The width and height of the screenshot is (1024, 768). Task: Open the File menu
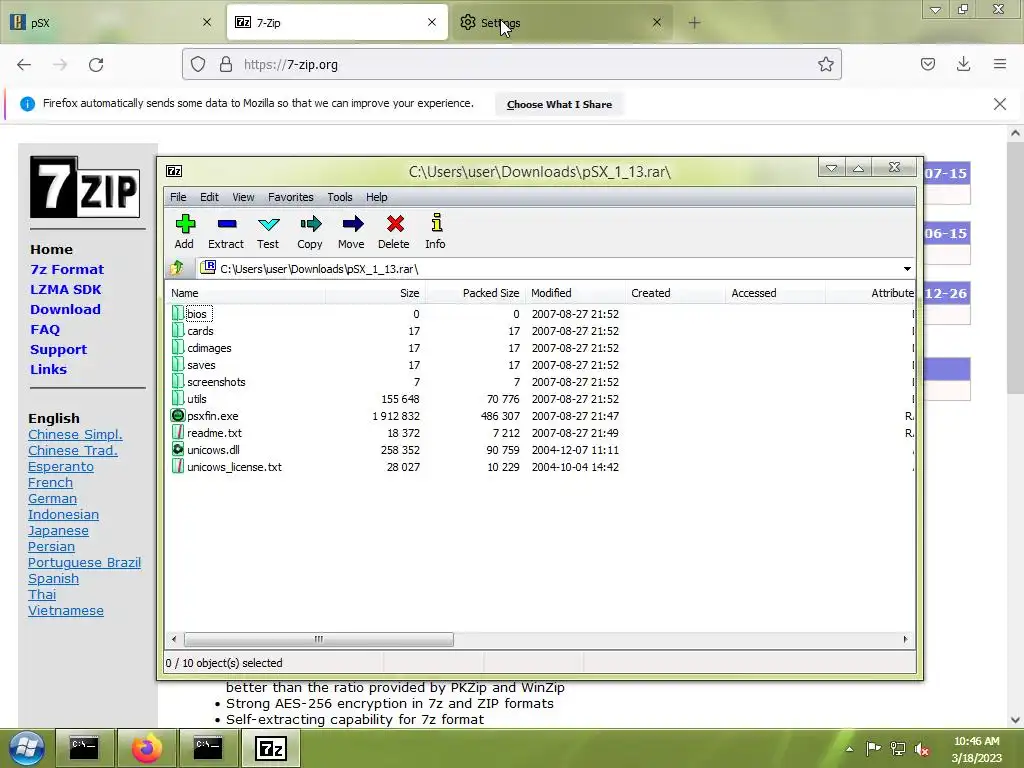(178, 197)
